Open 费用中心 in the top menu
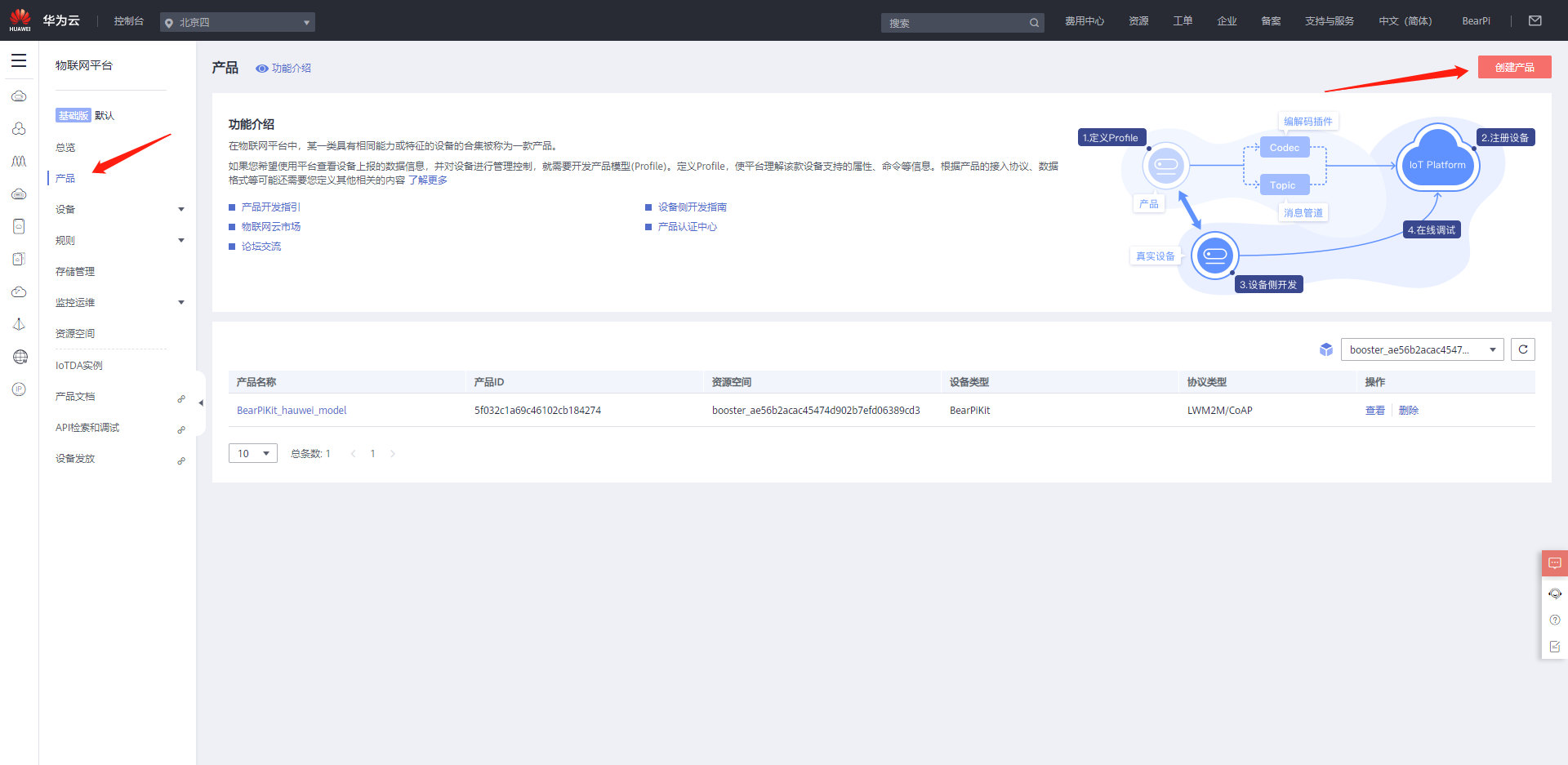 coord(1084,21)
